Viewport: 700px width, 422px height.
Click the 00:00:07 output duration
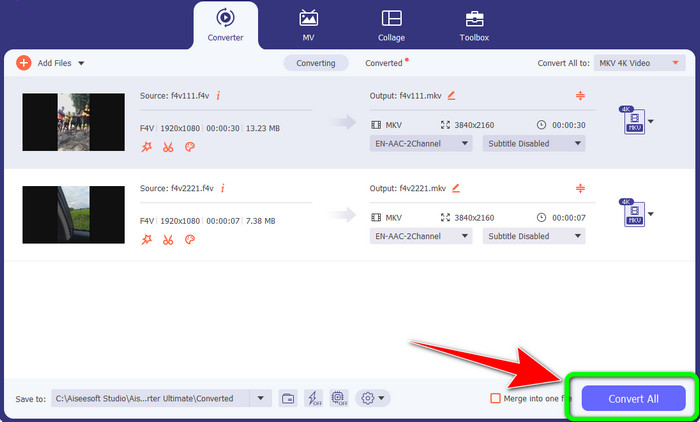pos(569,218)
